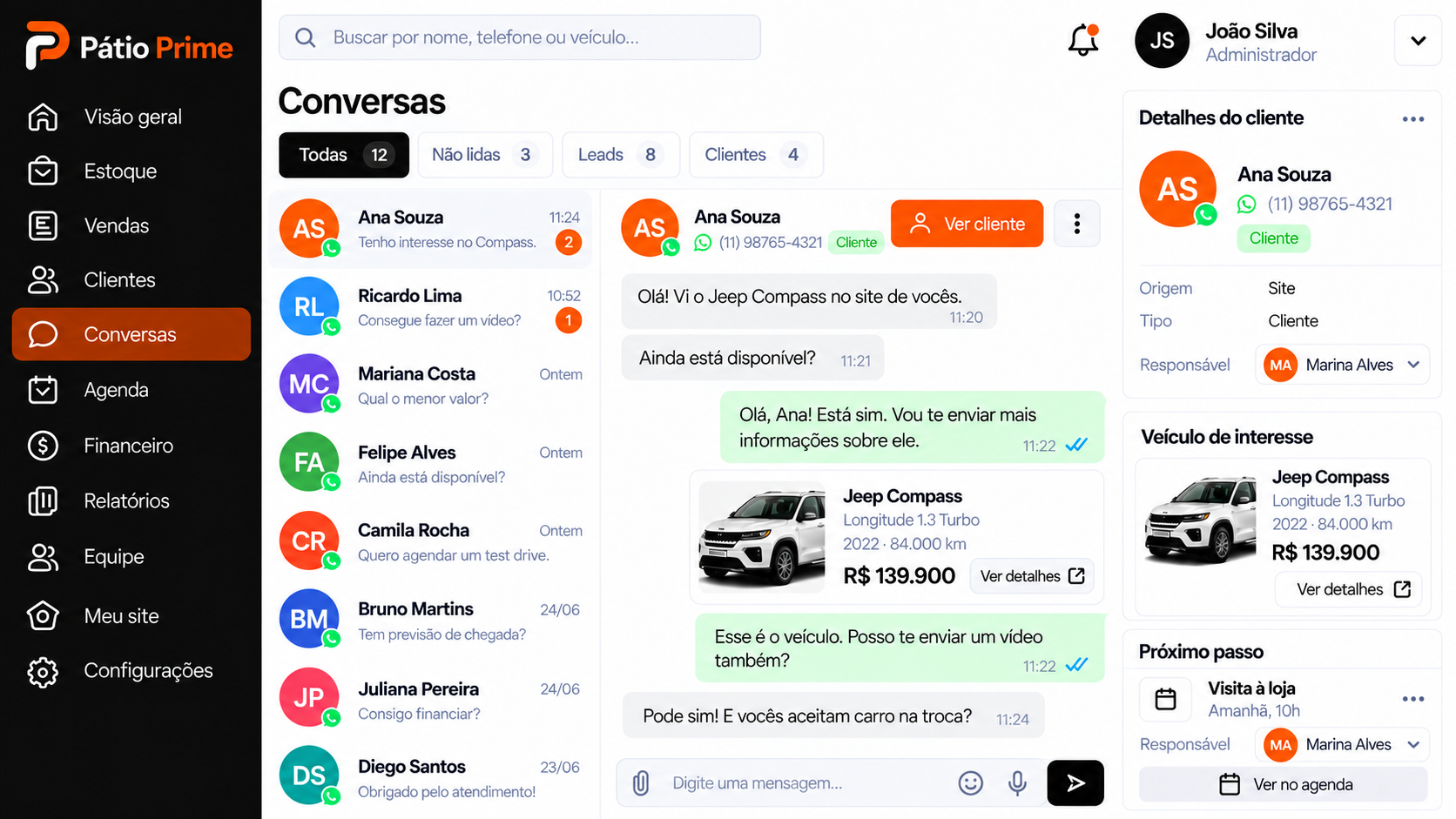Click the JS user avatar

(x=1162, y=40)
